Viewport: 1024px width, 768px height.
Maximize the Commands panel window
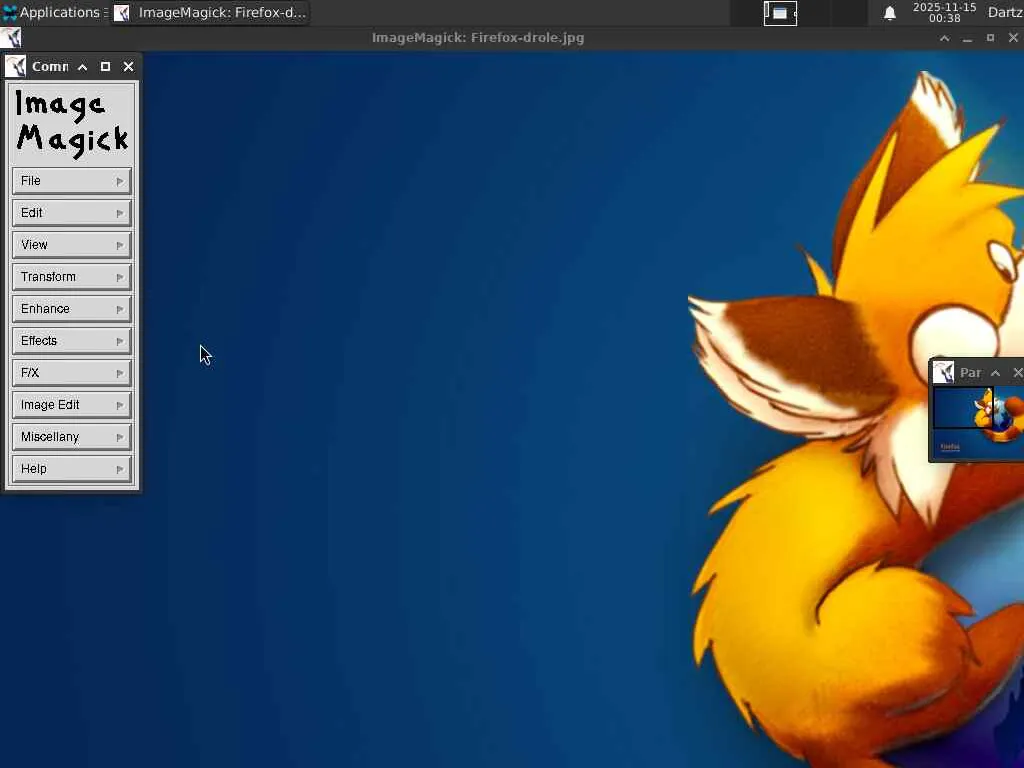point(105,67)
